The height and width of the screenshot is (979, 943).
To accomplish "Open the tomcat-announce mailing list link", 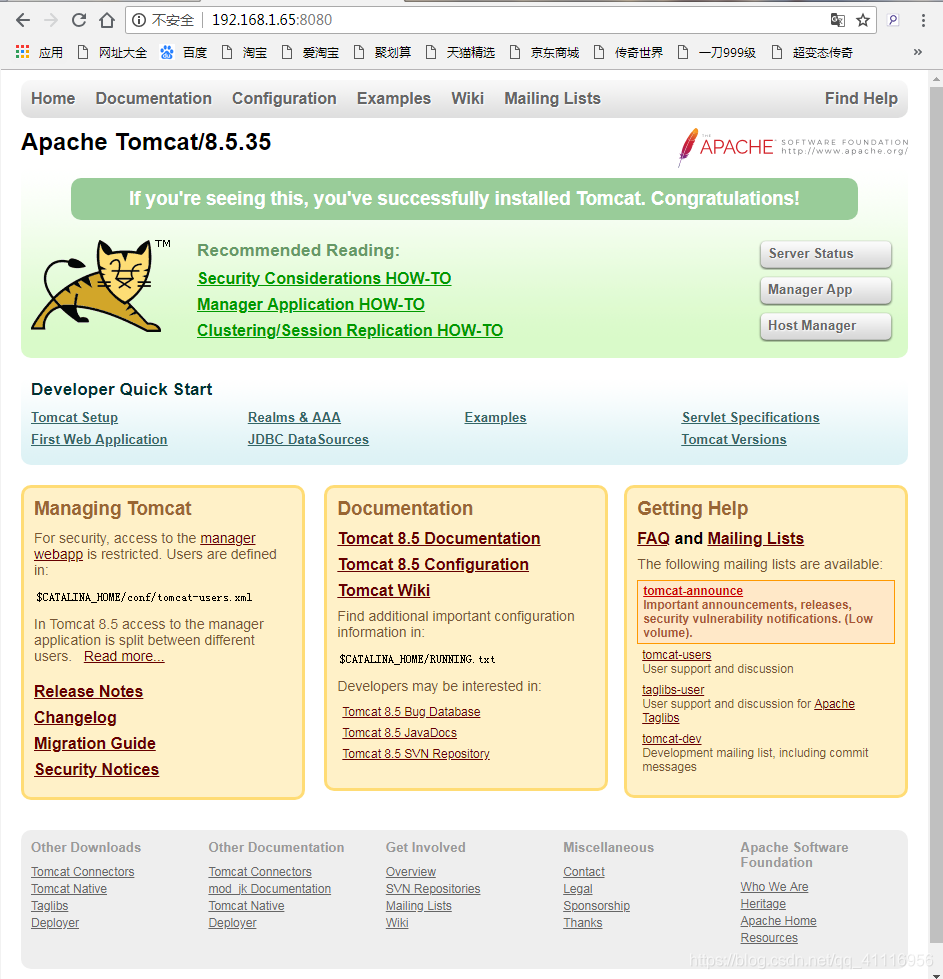I will click(693, 591).
